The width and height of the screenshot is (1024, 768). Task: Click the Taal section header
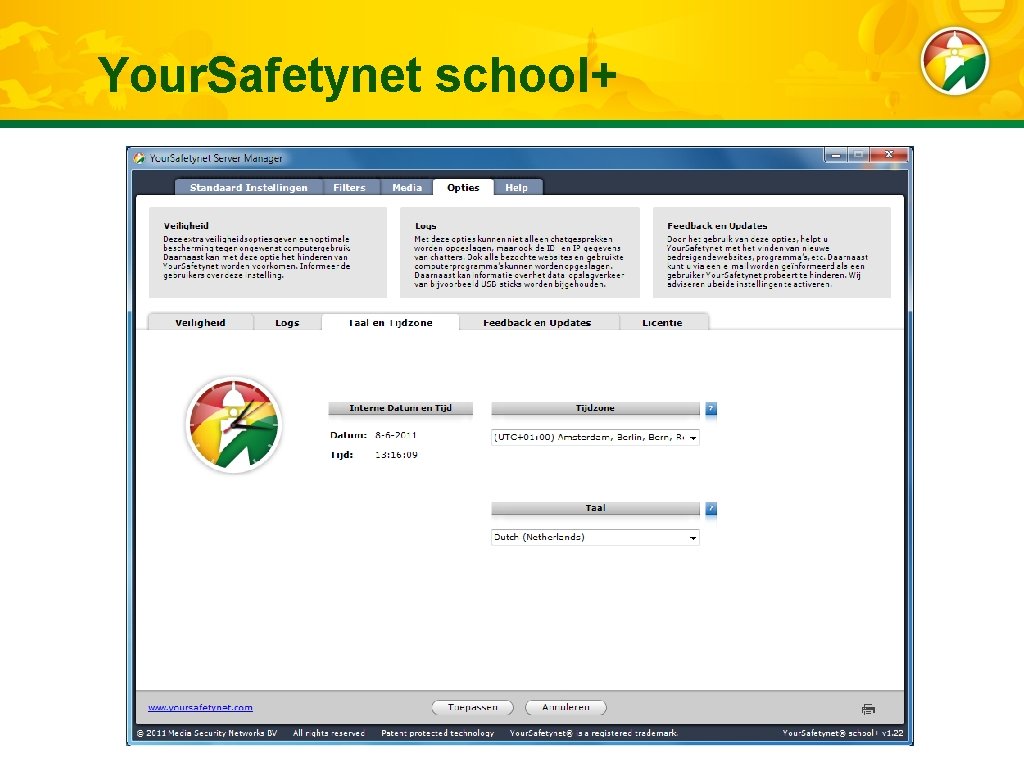pyautogui.click(x=595, y=508)
